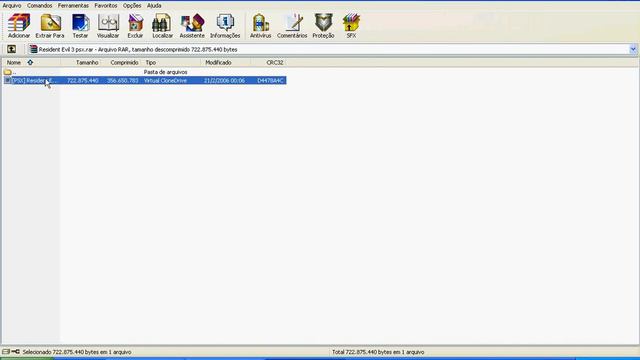Click the Proteção icon
The height and width of the screenshot is (360, 640).
point(323,26)
